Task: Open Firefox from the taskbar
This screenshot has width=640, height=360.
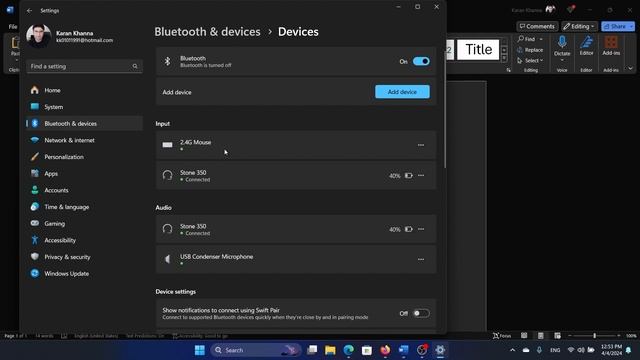Action: 385,350
